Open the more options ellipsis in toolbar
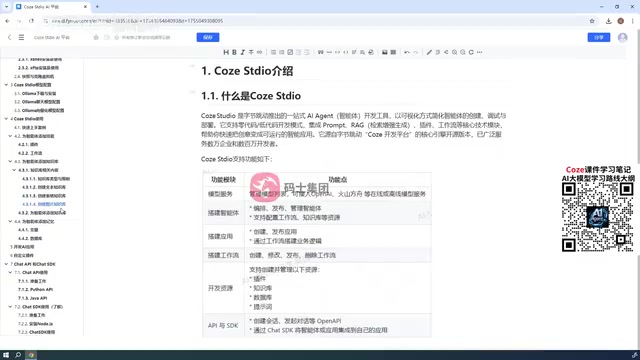640x360 pixels. pyautogui.click(x=480, y=52)
